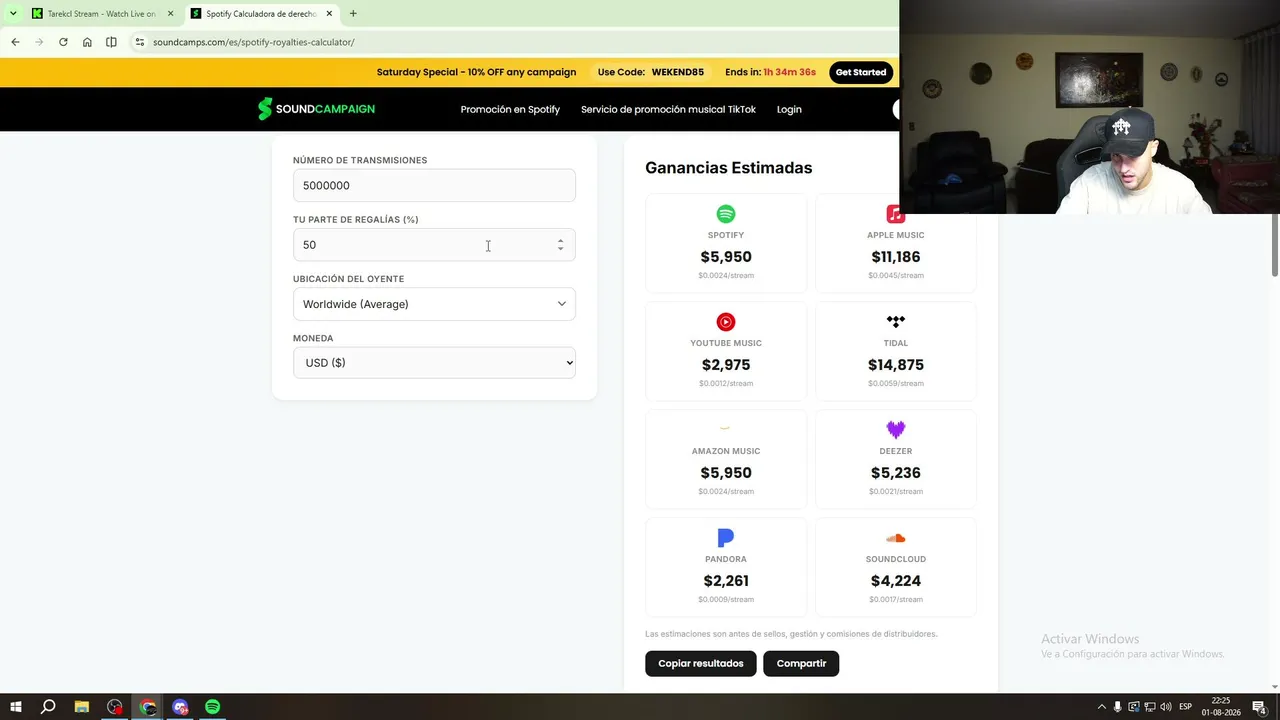This screenshot has width=1280, height=720.
Task: Click the Tidal earnings $14,875
Action: pos(896,365)
